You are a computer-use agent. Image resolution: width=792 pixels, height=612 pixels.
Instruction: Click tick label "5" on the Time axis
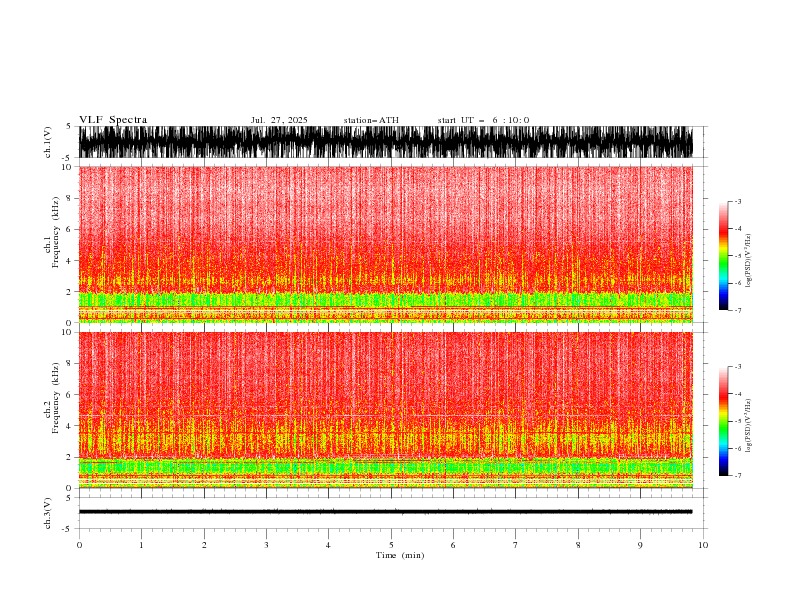(x=391, y=545)
